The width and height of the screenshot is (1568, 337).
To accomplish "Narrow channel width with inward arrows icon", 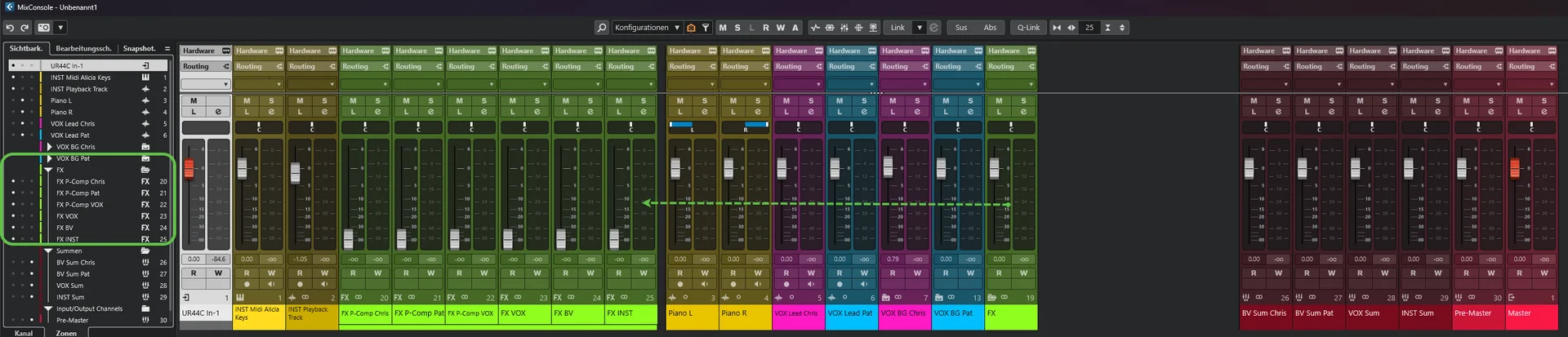I will click(x=1057, y=28).
